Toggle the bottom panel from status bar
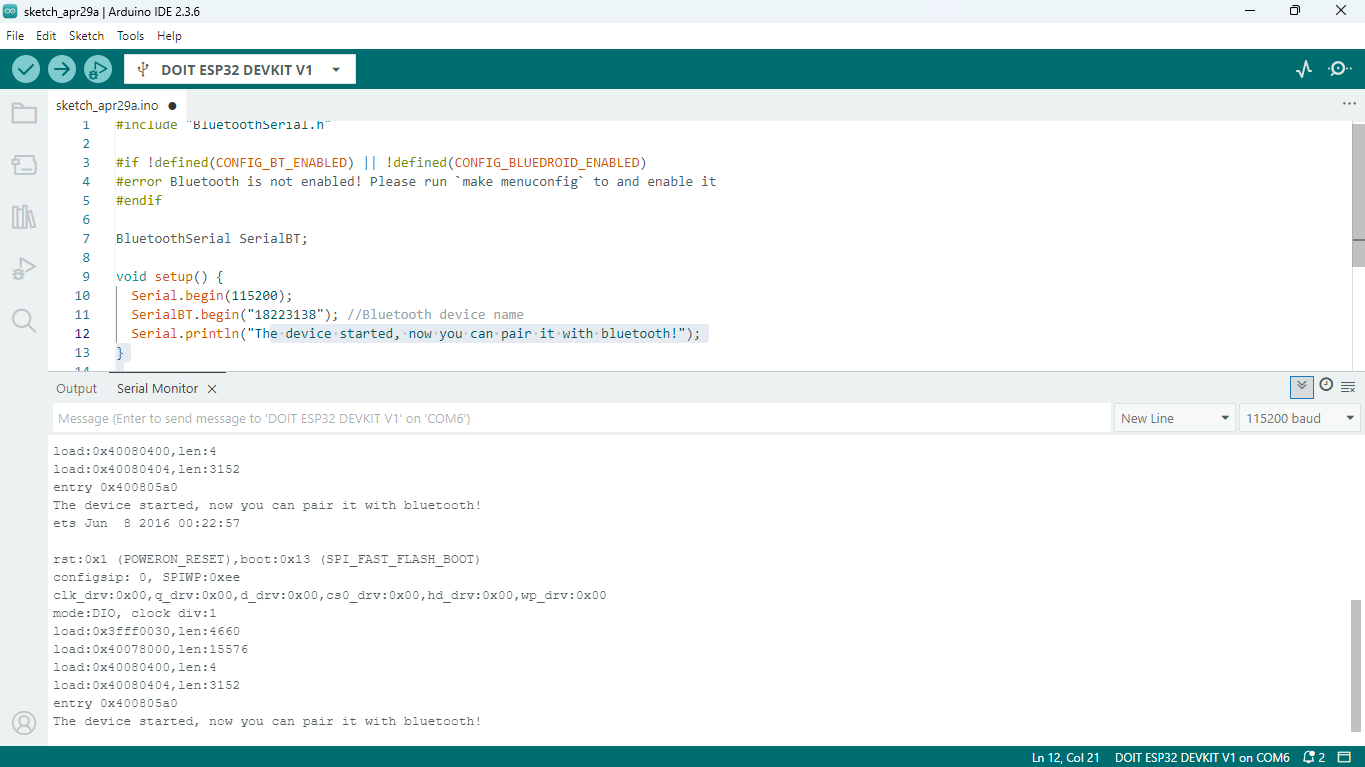1365x767 pixels. point(1345,757)
